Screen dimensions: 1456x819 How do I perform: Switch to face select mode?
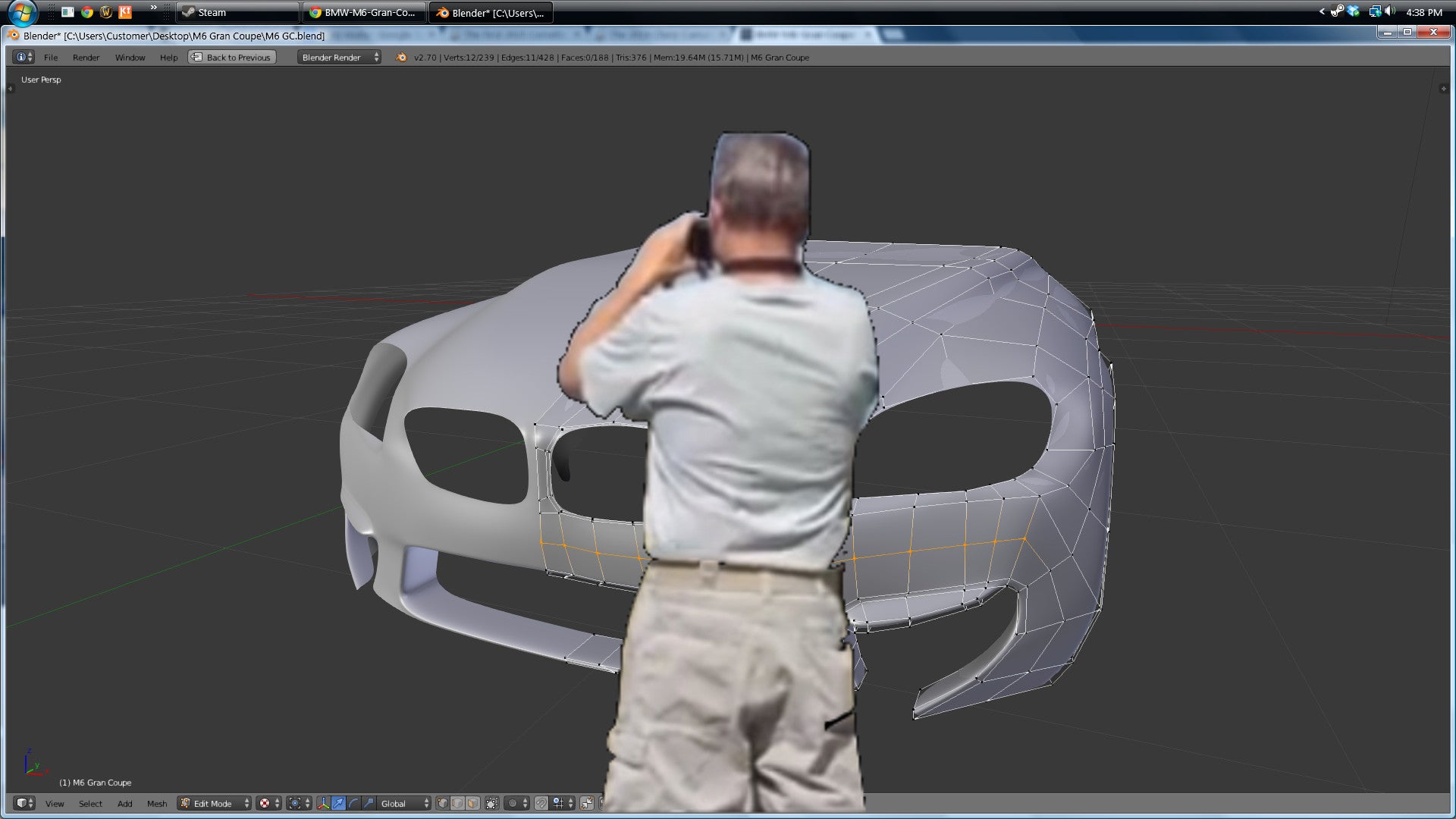(x=472, y=803)
